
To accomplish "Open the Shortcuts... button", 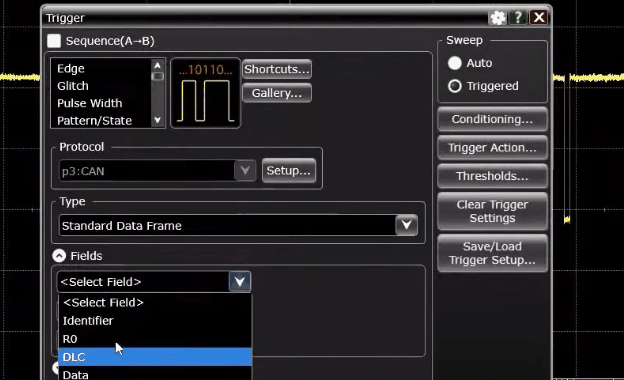I will 277,69.
